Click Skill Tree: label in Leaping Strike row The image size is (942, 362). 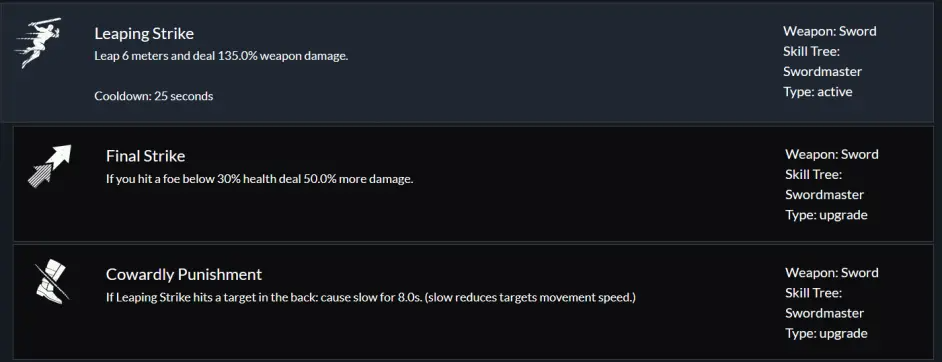tap(811, 52)
